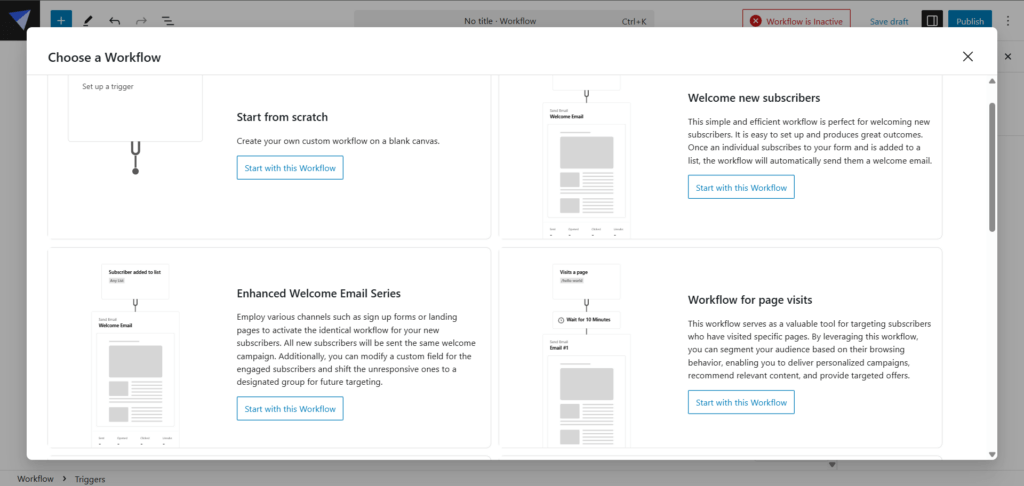Toggle the Workflow is Inactive status
Viewport: 1024px width, 486px height.
pyautogui.click(x=796, y=20)
